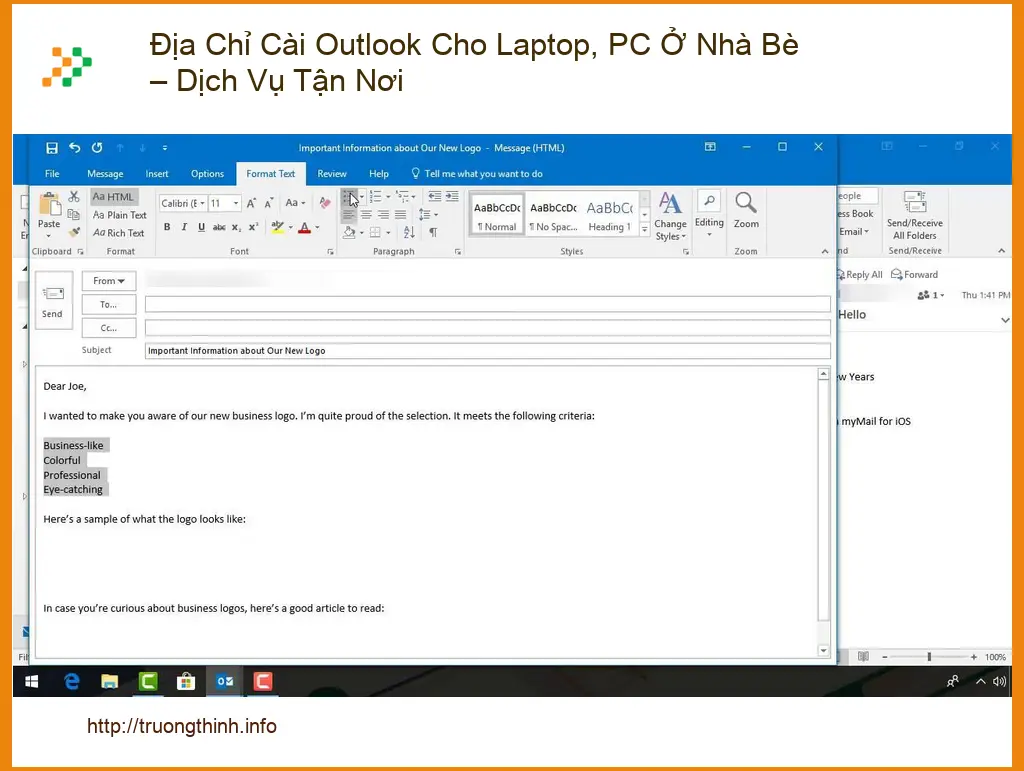Click the Send envelope button
The height and width of the screenshot is (771, 1024).
(x=53, y=301)
